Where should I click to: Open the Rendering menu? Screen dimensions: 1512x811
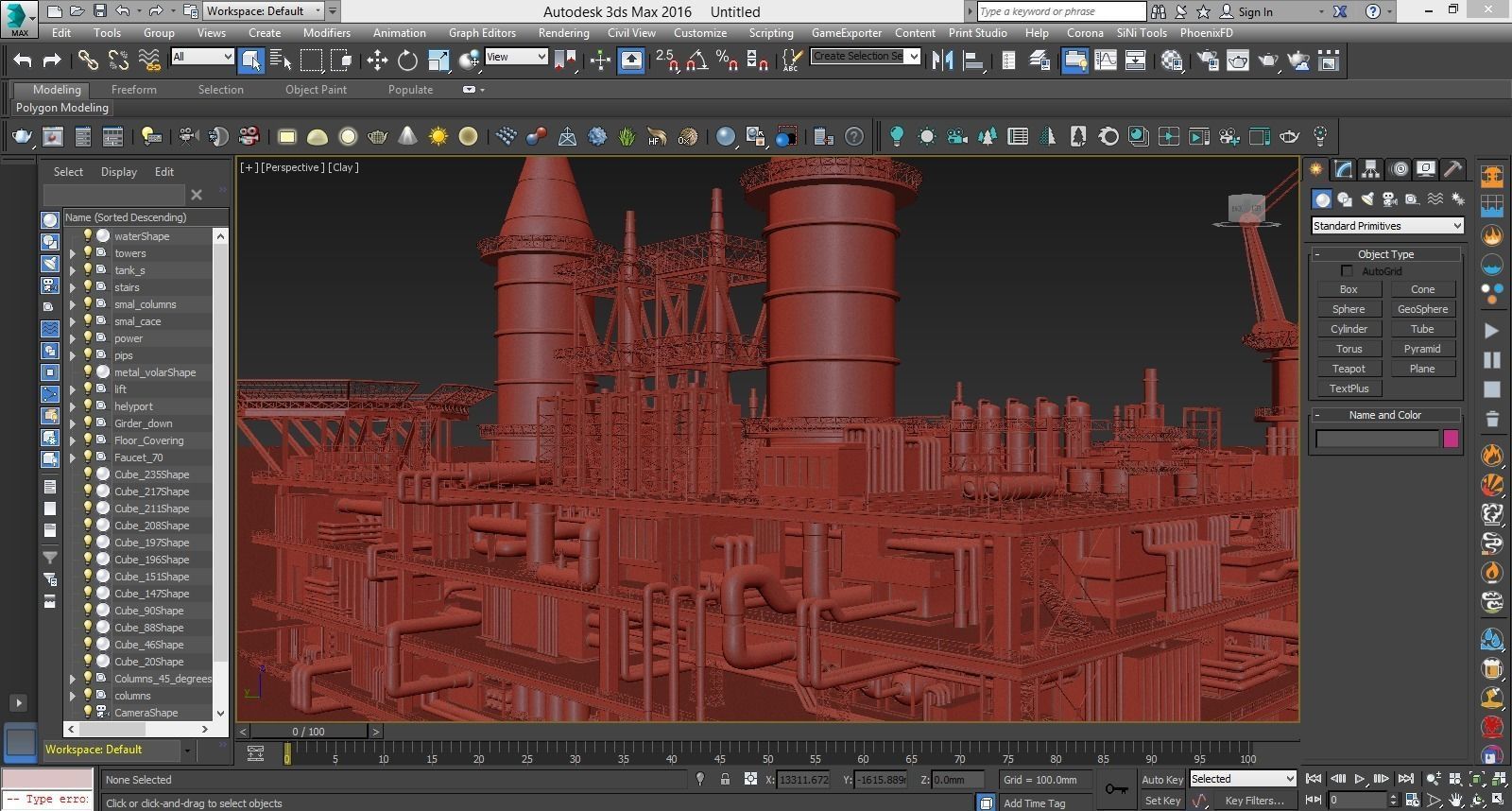pyautogui.click(x=564, y=32)
